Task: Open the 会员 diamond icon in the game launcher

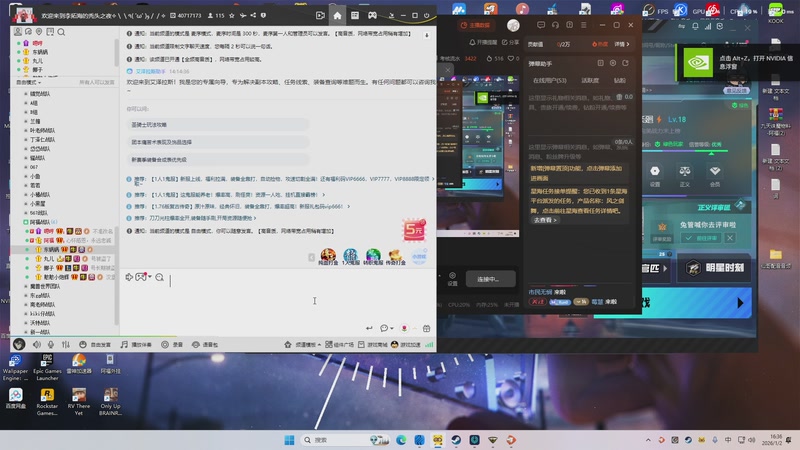Action: click(715, 175)
